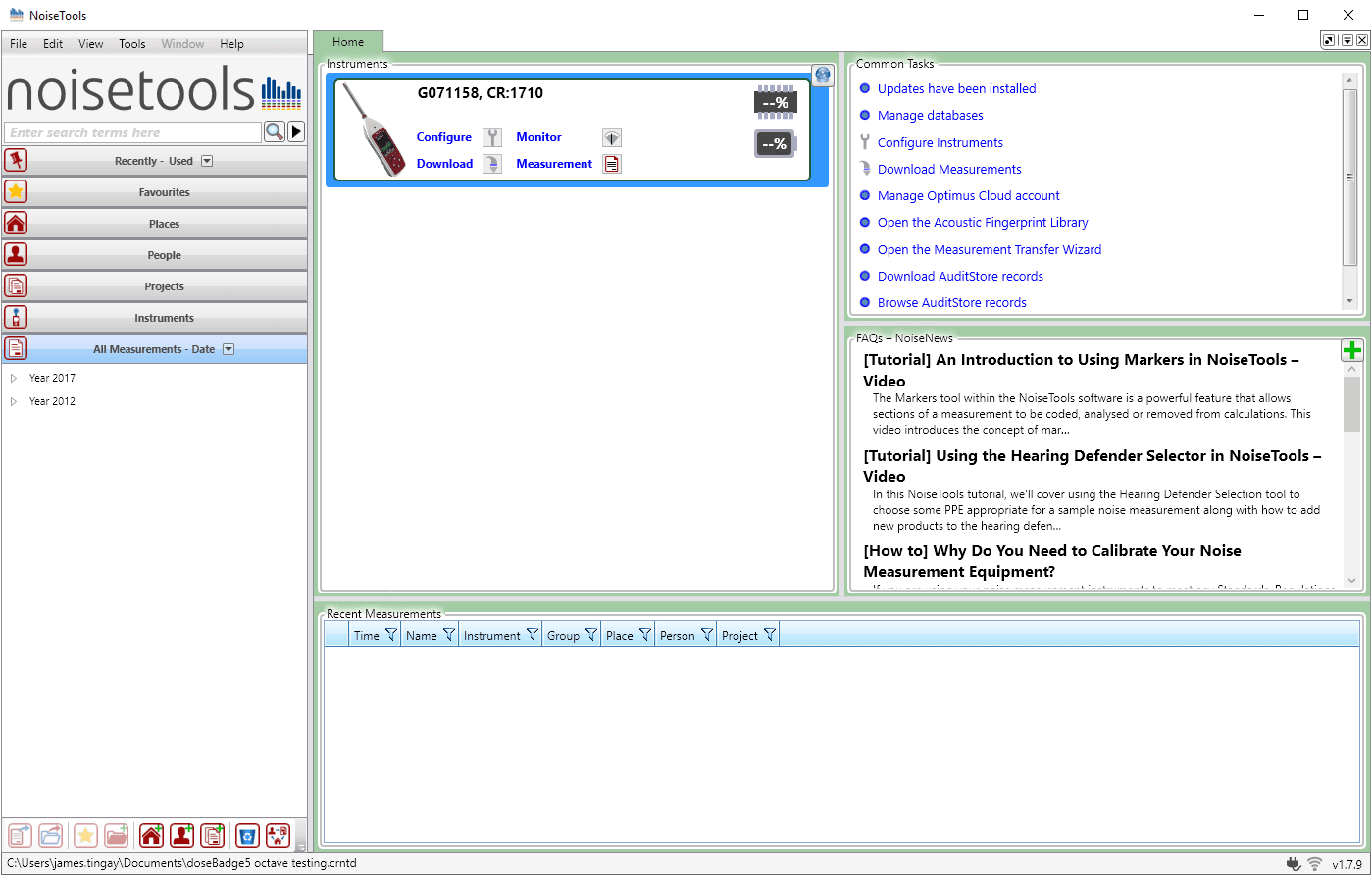Viewport: 1372px width, 876px height.
Task: Open the All Measurements - Date dropdown arrow
Action: pyautogui.click(x=229, y=349)
